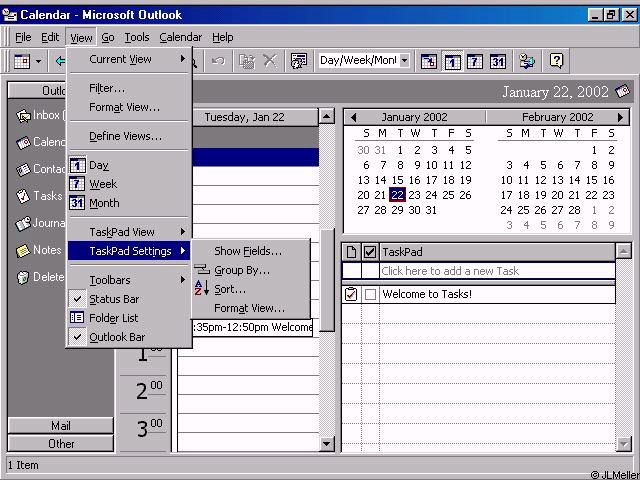Image resolution: width=640 pixels, height=480 pixels.
Task: Click the calendar vertical scrollbar thumb
Action: coord(327,280)
